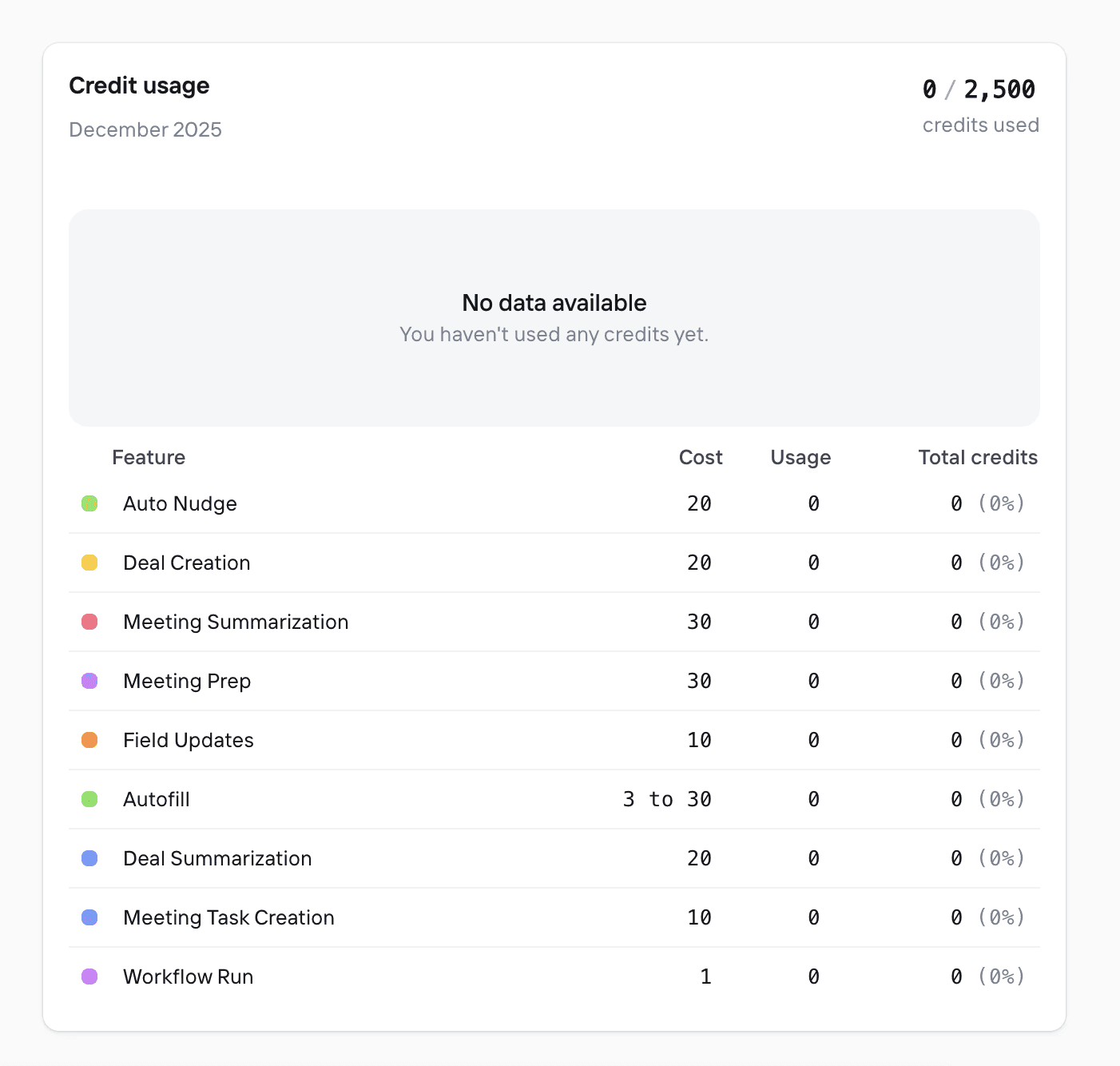
Task: Click the yellow dot beside Deal Creation
Action: coord(89,563)
